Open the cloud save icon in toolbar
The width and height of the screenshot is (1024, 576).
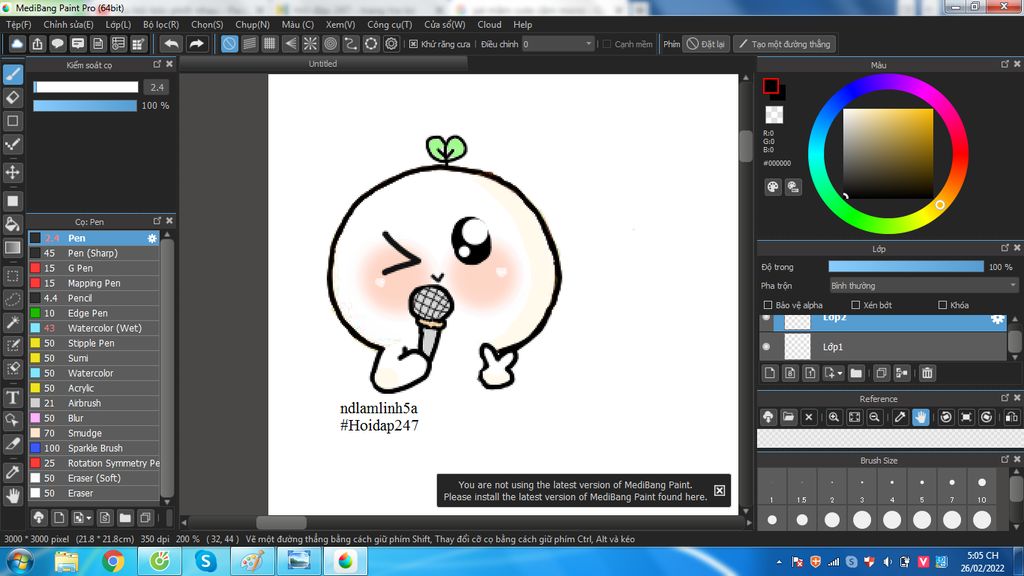[17, 44]
